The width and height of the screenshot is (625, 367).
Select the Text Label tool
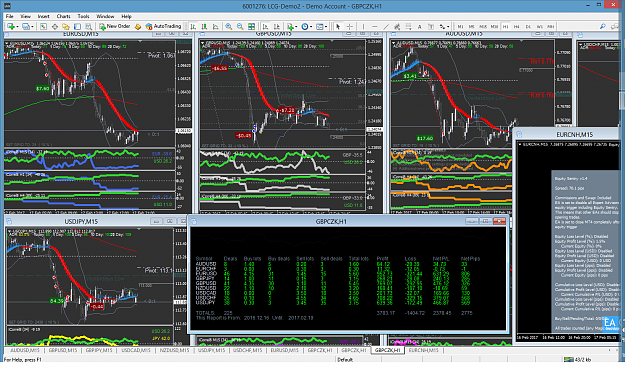coord(431,27)
